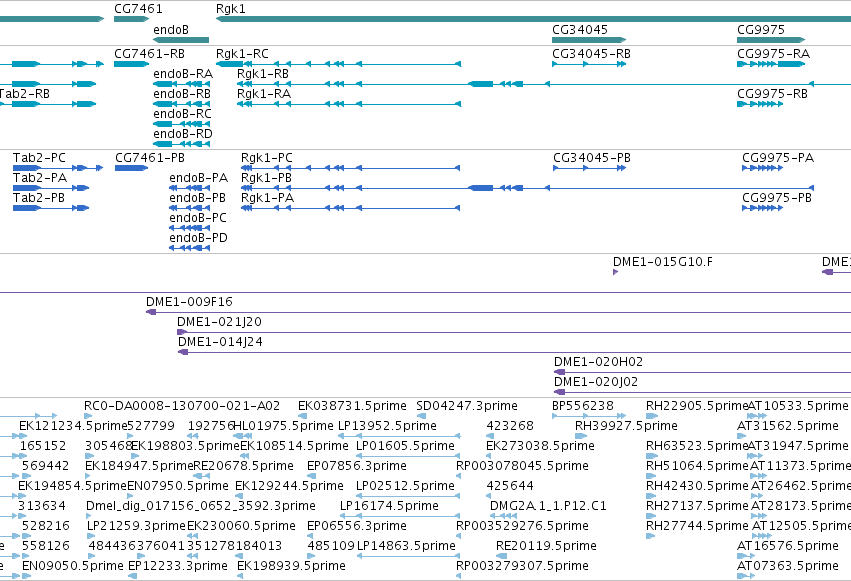Click the Rgk1-PC protein label

pyautogui.click(x=266, y=158)
